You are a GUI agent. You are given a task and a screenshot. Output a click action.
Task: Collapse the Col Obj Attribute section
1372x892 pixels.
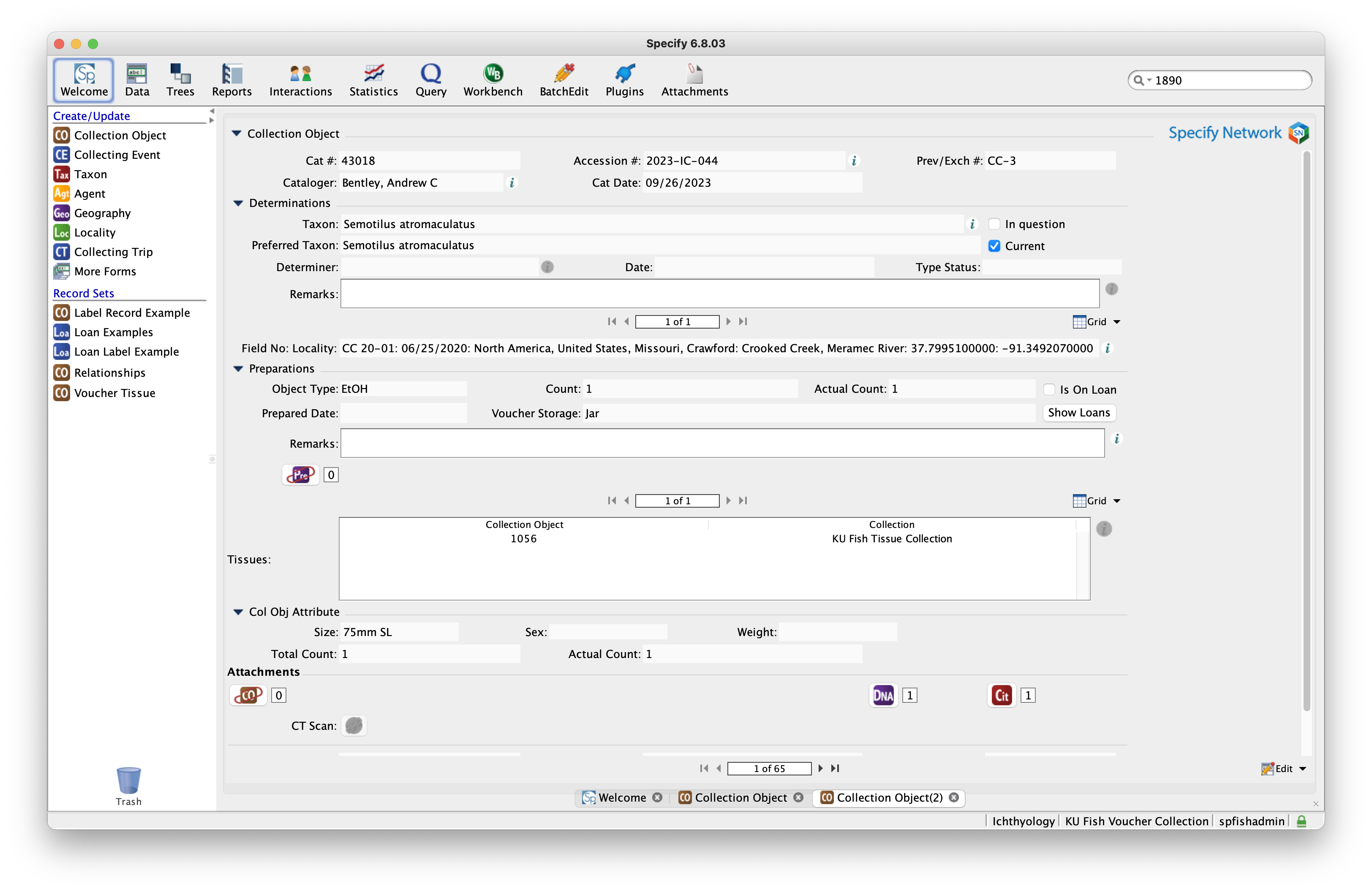(238, 612)
